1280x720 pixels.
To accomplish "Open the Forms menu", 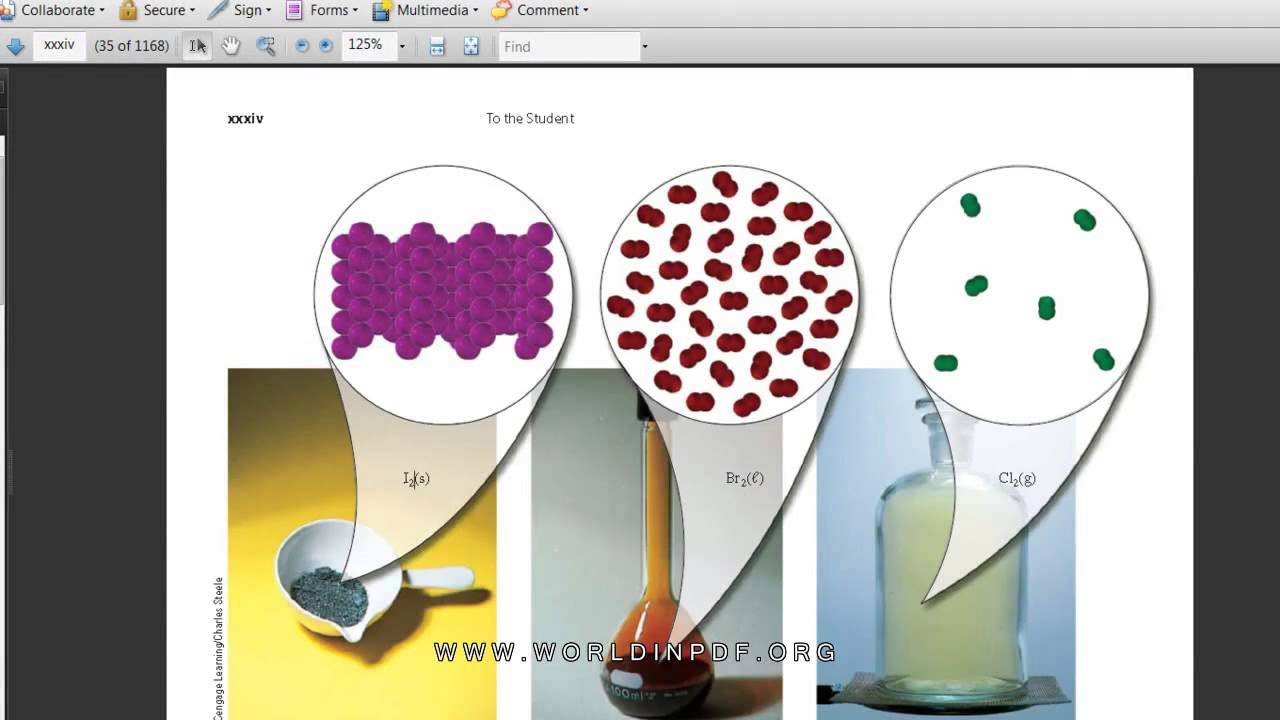I will (x=322, y=10).
